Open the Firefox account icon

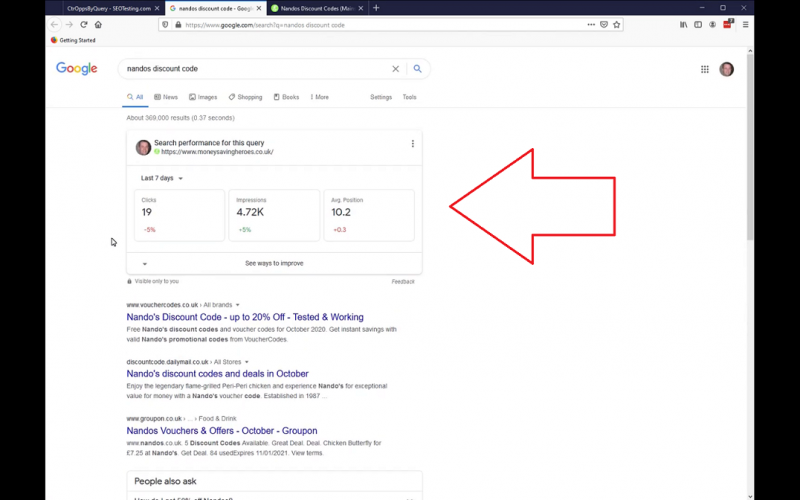[x=712, y=24]
